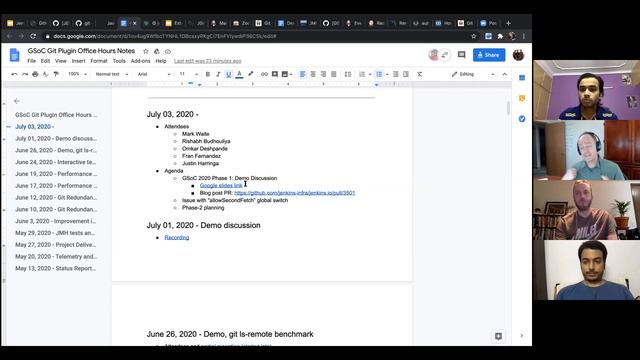Undo the last edit in toolbar
Image resolution: width=640 pixels, height=360 pixels.
click(15, 74)
